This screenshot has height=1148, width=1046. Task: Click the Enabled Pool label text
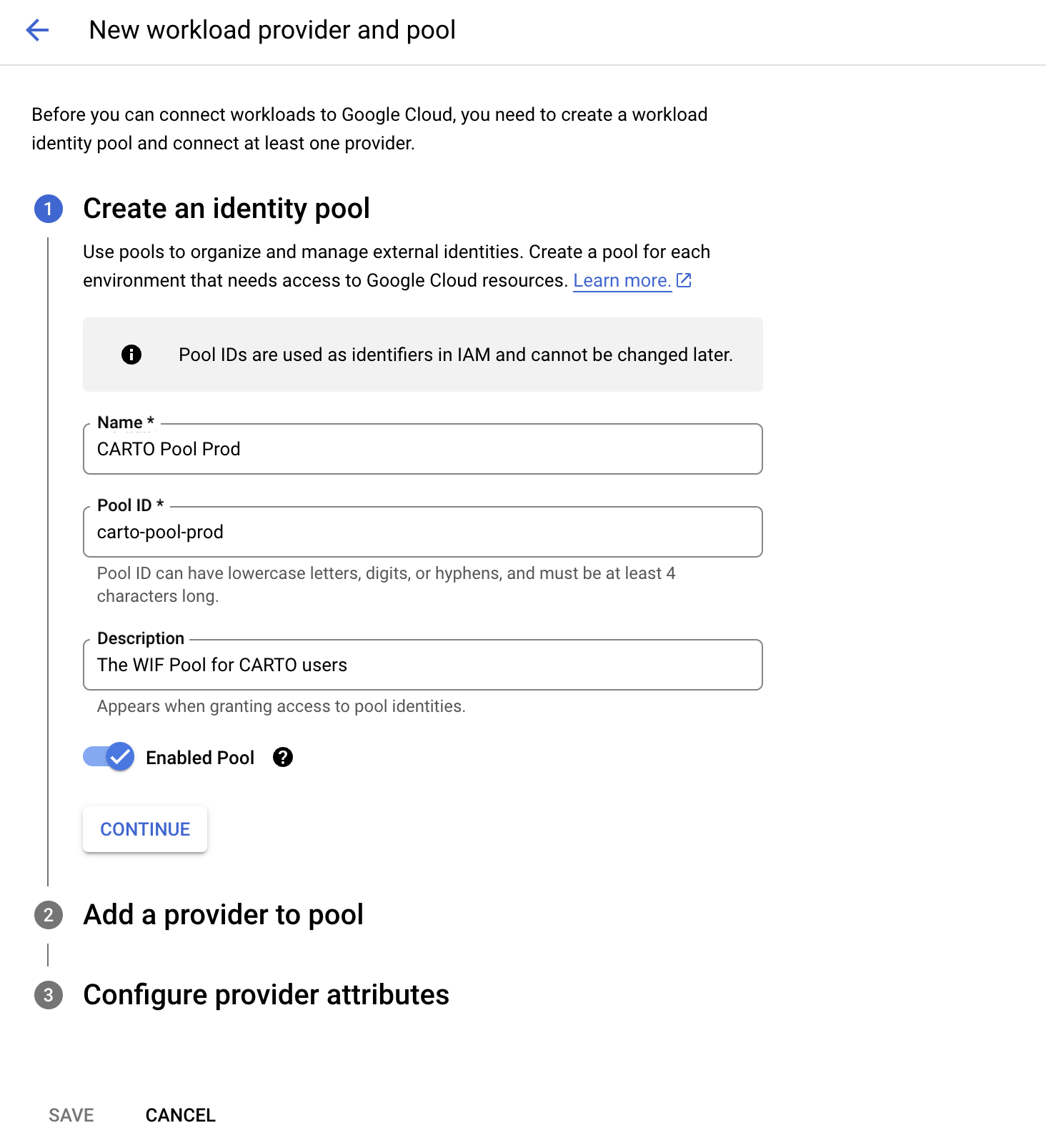point(200,758)
